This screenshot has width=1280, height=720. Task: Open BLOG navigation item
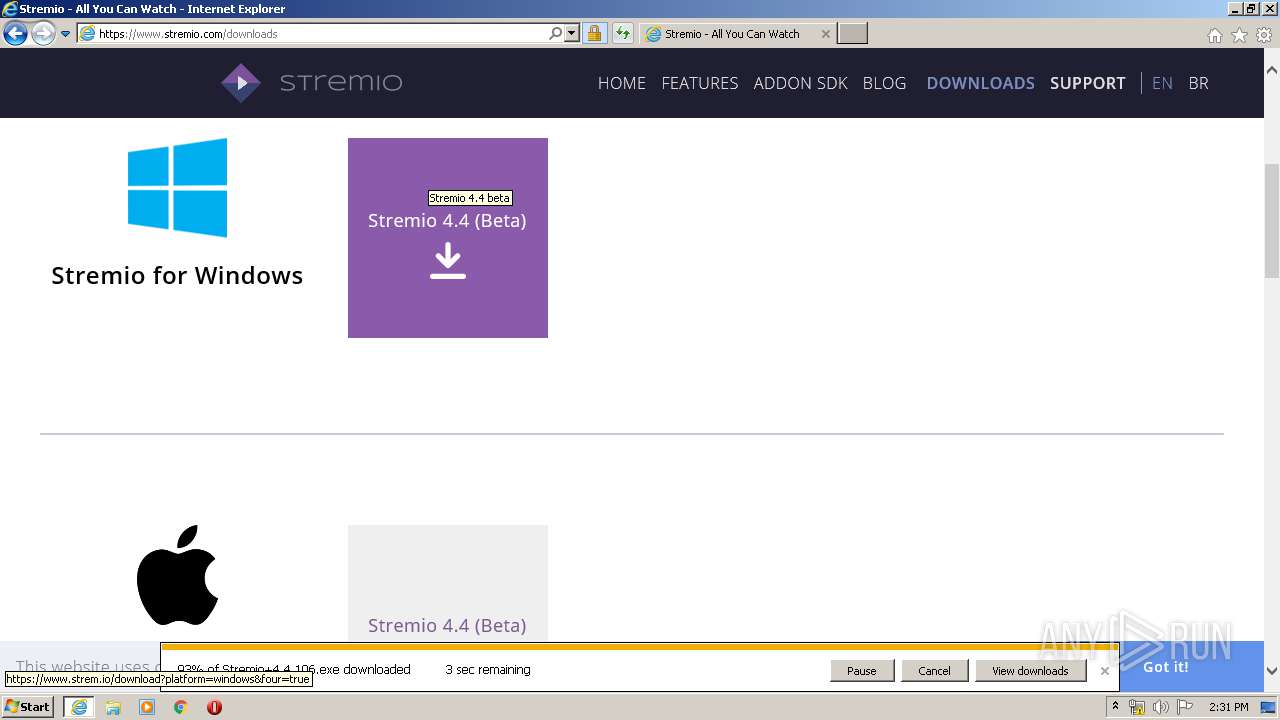tap(884, 83)
